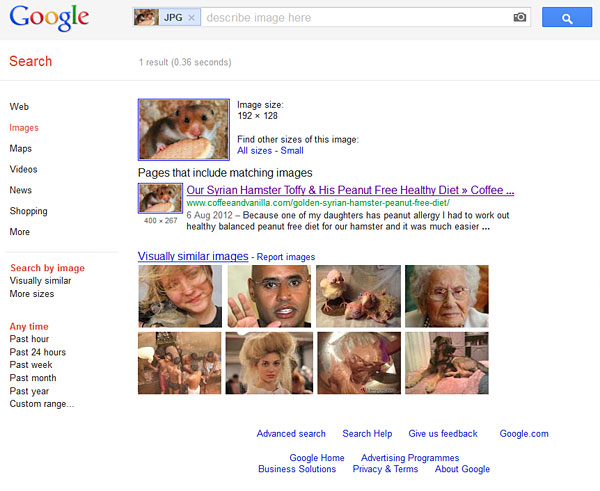The width and height of the screenshot is (600, 491).
Task: Open Shopping results
Action: coord(28,211)
